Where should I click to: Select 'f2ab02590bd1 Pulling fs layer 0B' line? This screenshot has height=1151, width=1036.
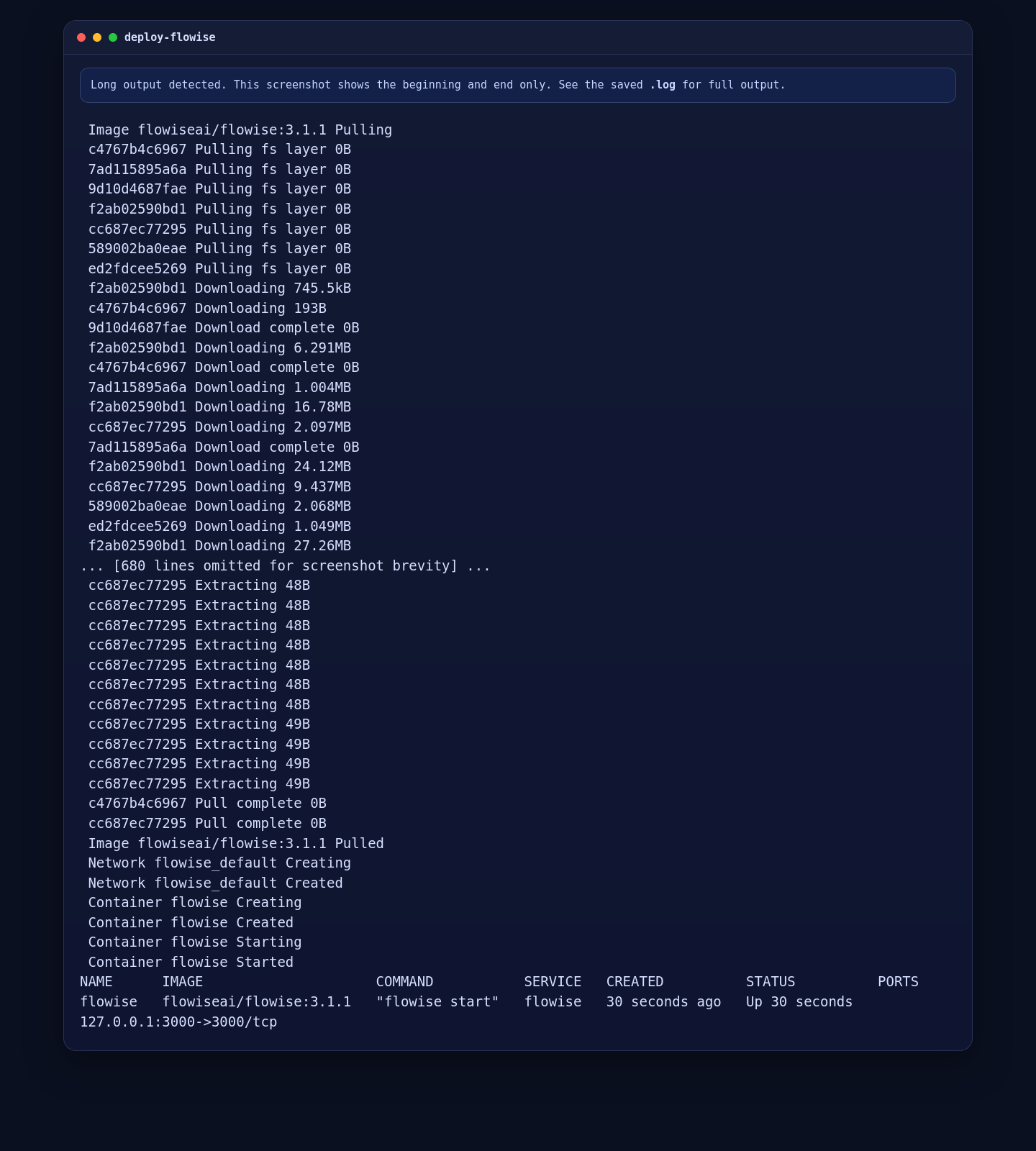pos(219,209)
